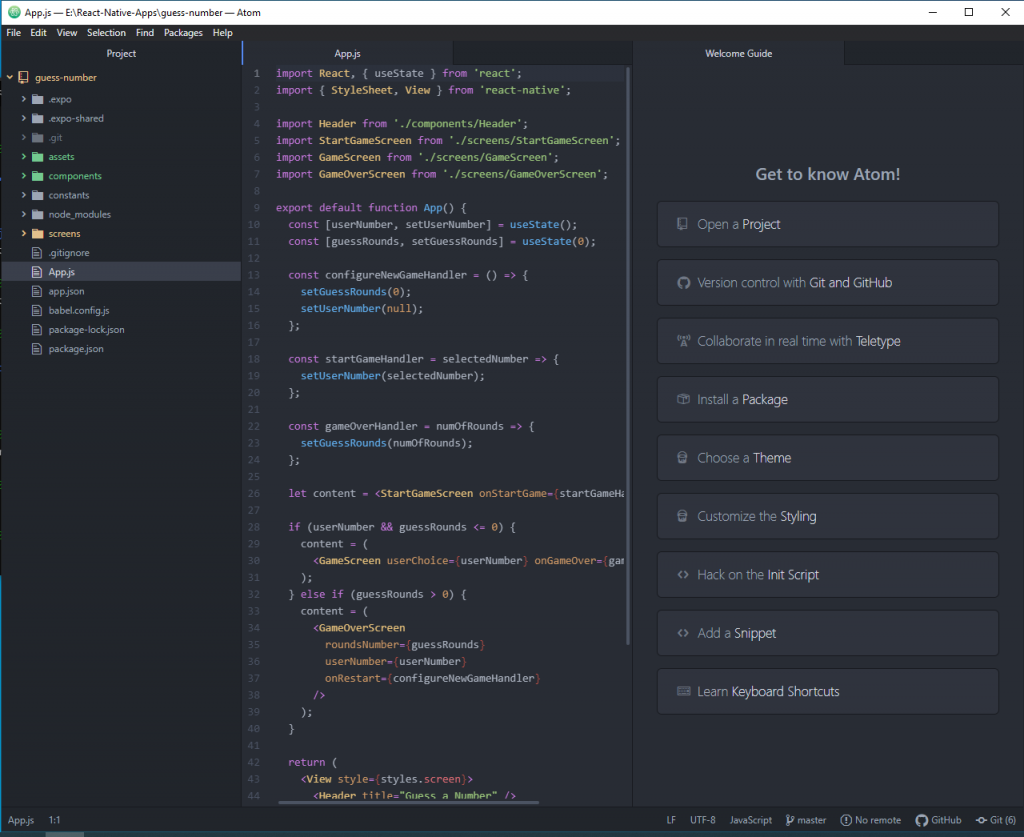Click the constants folder icon
This screenshot has height=837, width=1024.
click(x=38, y=195)
